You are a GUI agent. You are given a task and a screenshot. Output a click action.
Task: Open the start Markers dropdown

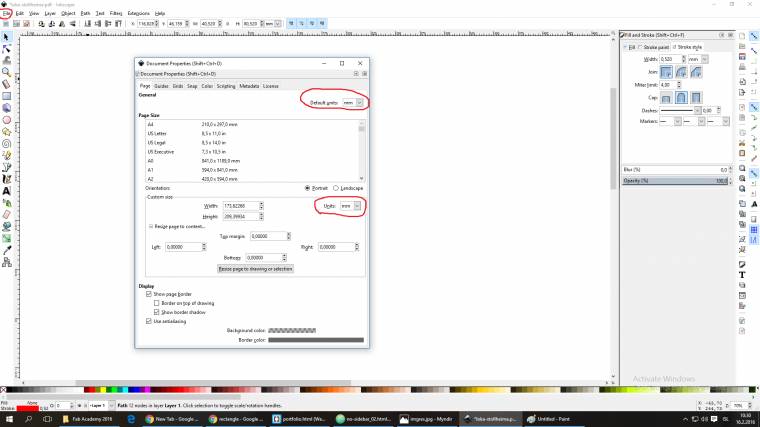click(670, 121)
